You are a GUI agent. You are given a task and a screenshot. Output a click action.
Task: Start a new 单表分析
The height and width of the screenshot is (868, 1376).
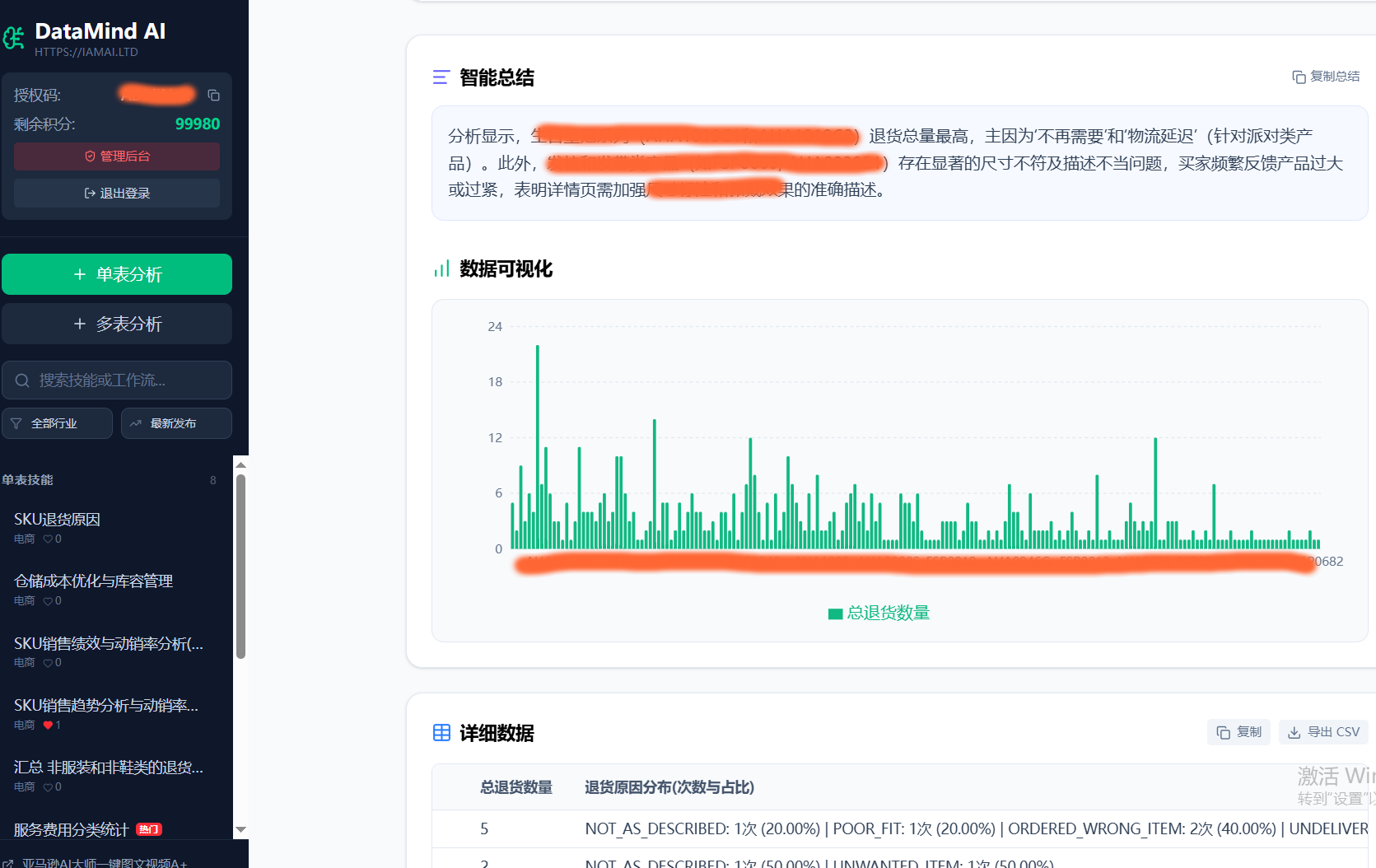tap(117, 274)
